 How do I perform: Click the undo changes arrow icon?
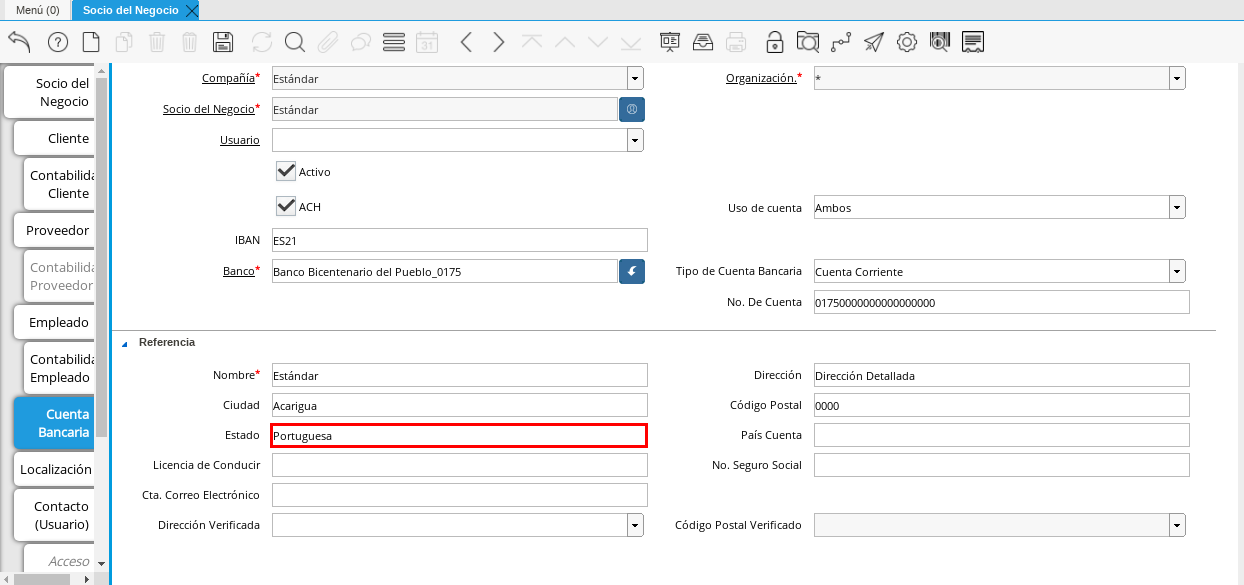point(19,42)
